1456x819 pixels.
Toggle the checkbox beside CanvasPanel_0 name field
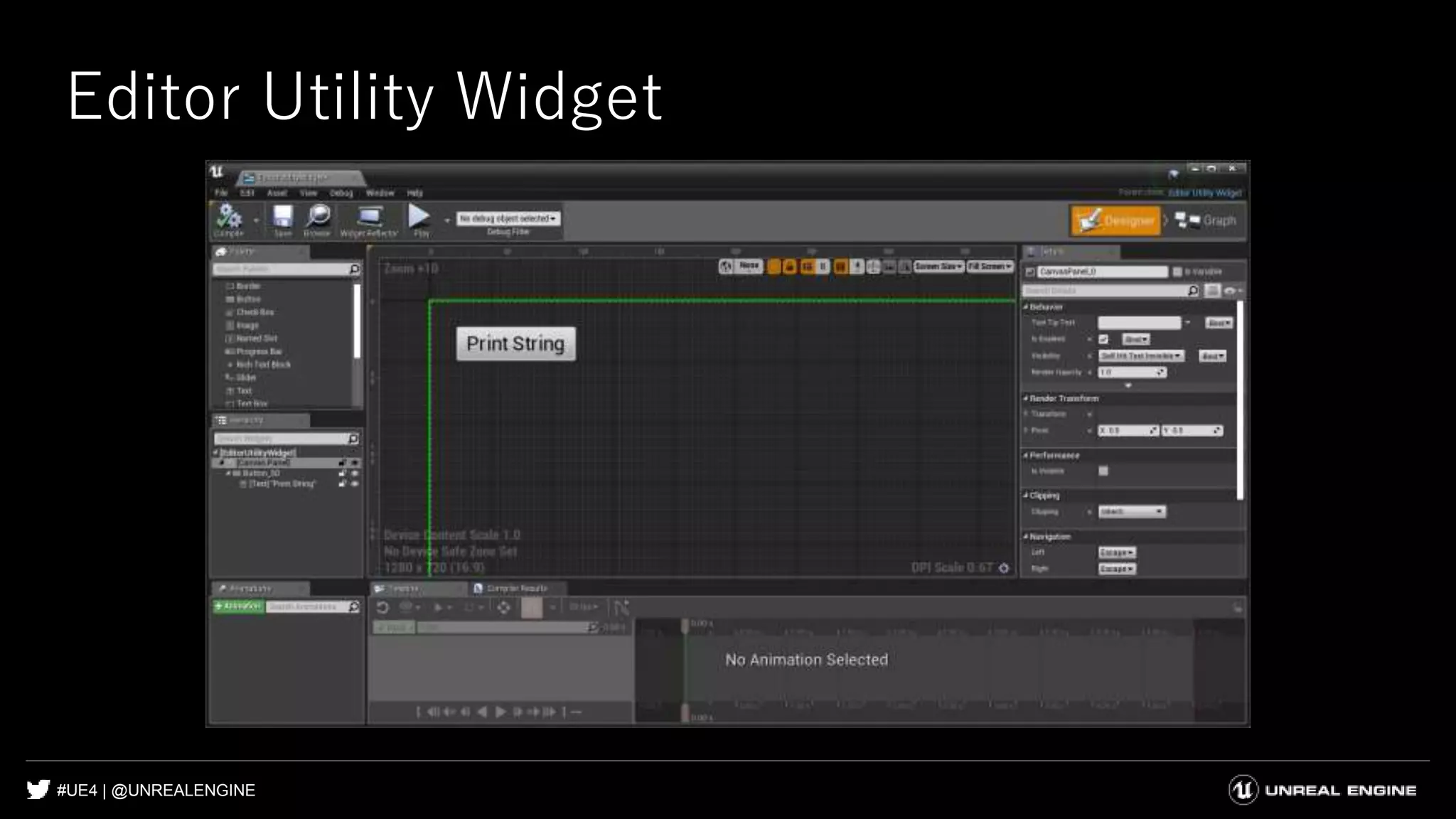click(1030, 272)
